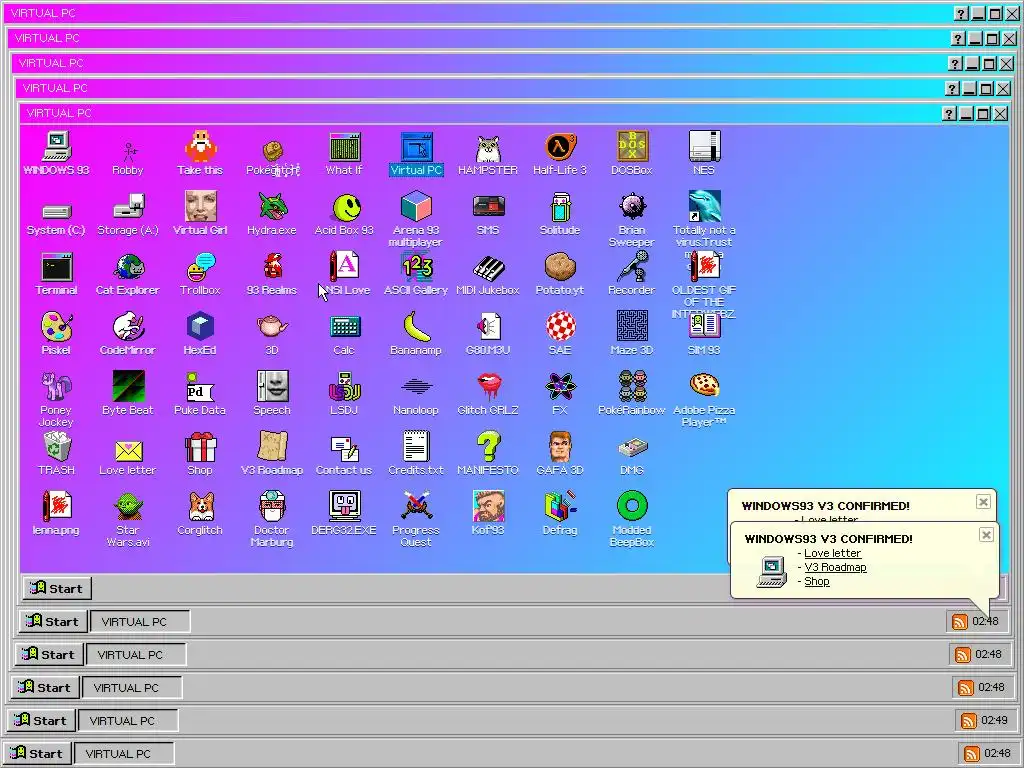Viewport: 1024px width, 768px height.
Task: Launch the HAMPSTER icon
Action: pos(488,154)
